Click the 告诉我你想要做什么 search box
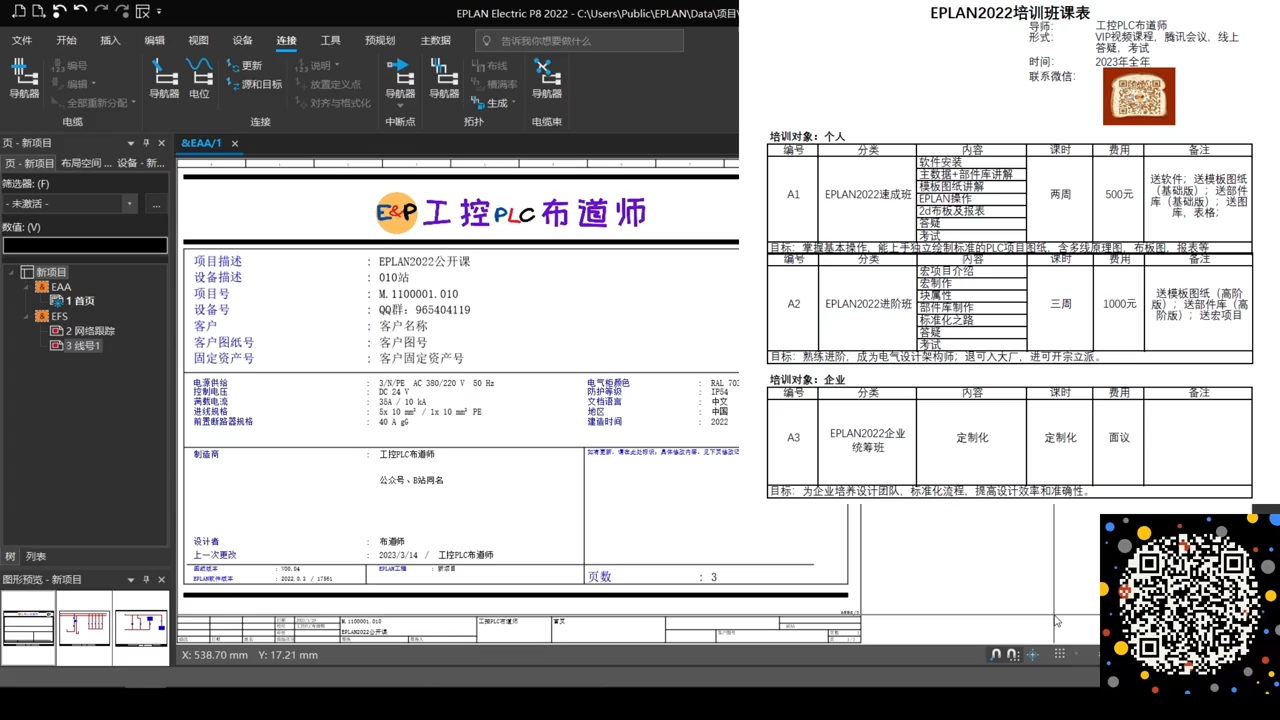1280x720 pixels. [579, 41]
